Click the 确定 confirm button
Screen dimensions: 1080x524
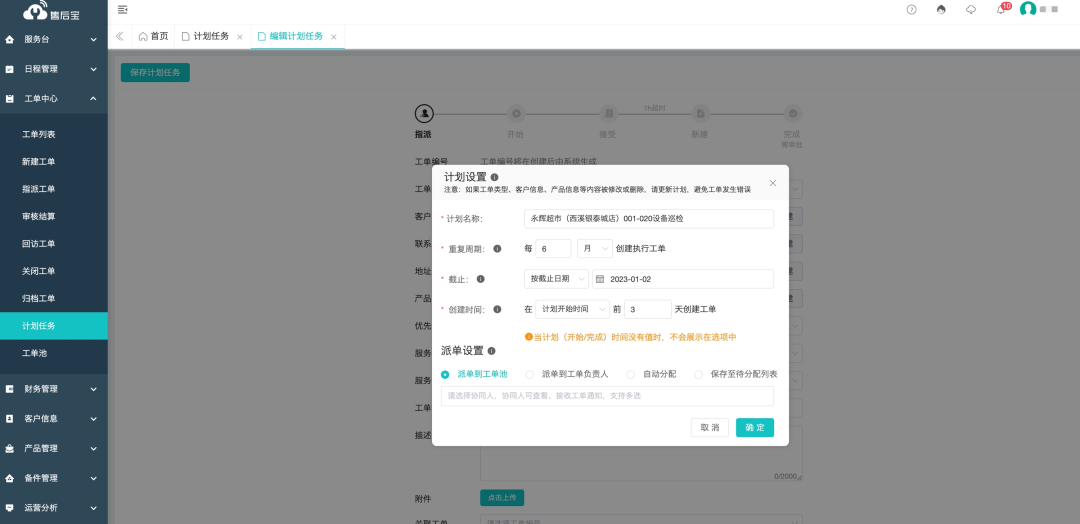(755, 427)
